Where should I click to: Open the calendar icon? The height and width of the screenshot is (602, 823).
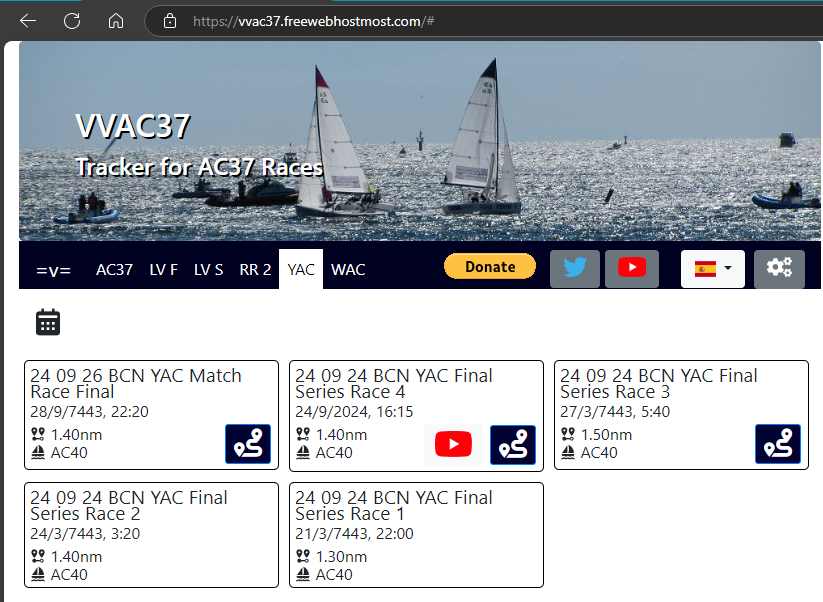(x=48, y=322)
